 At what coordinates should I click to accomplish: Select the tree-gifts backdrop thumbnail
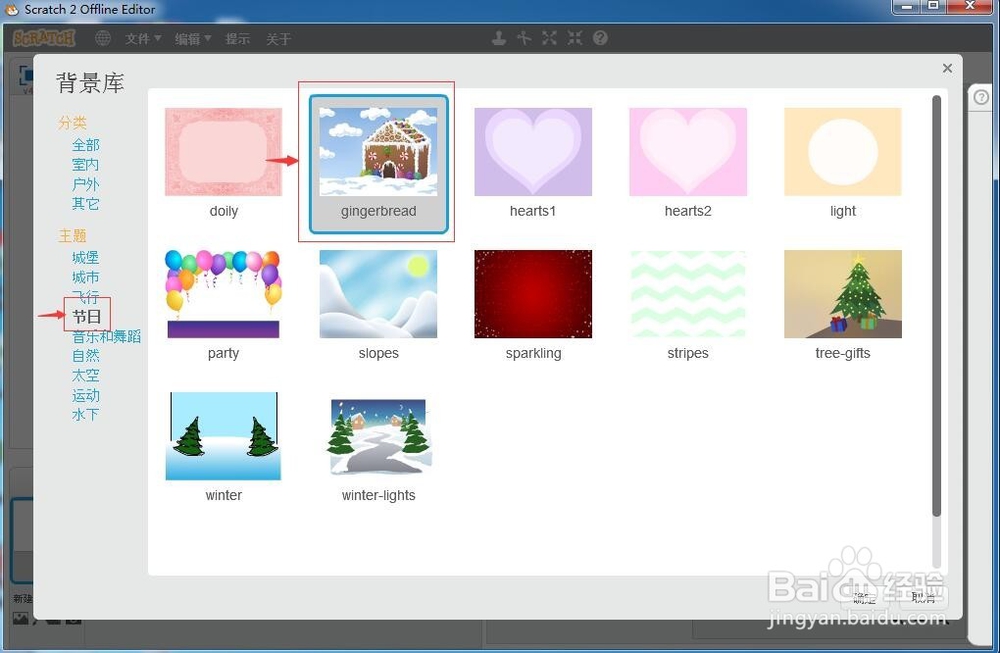tap(843, 294)
